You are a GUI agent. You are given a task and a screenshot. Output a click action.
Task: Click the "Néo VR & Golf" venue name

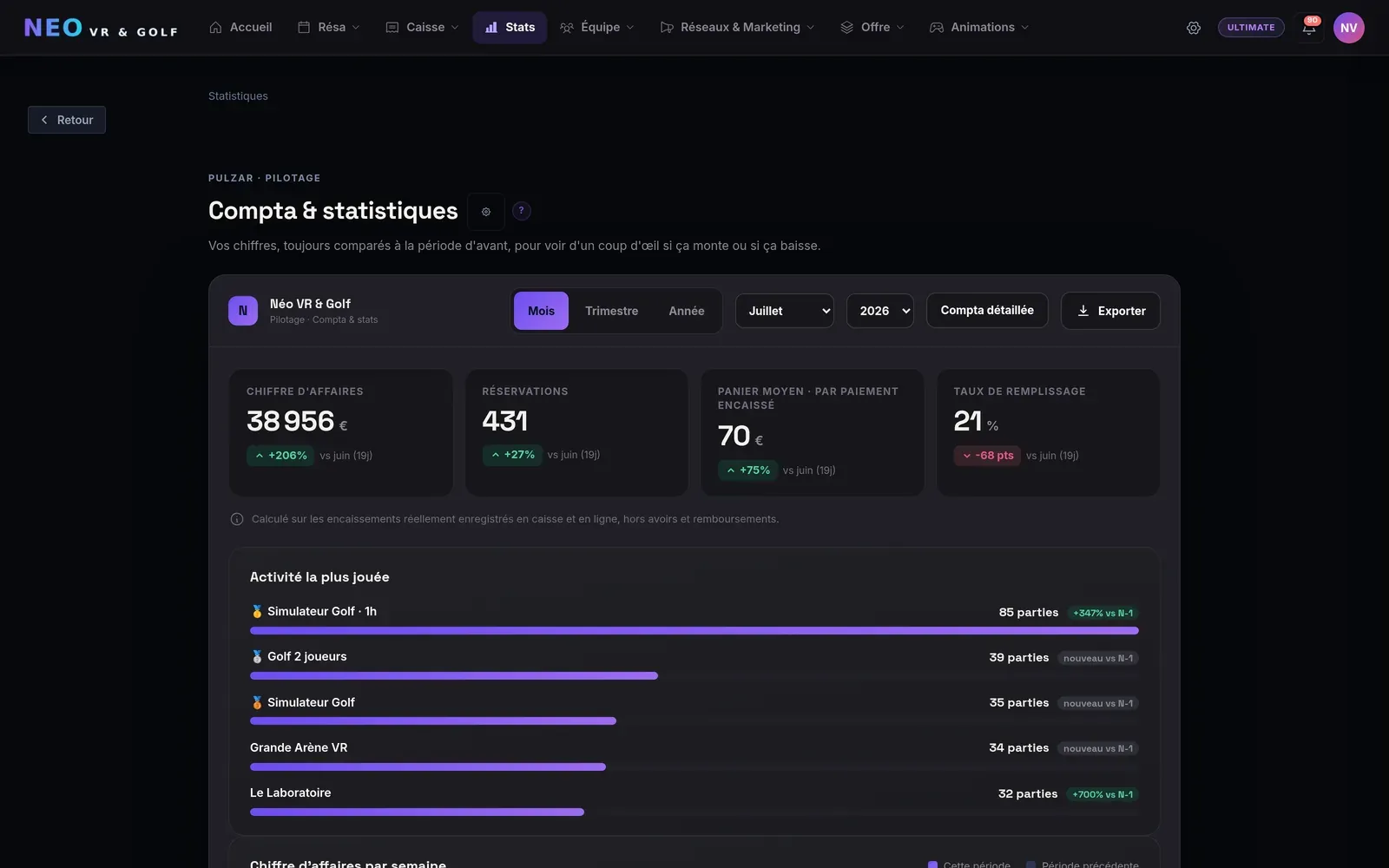310,304
